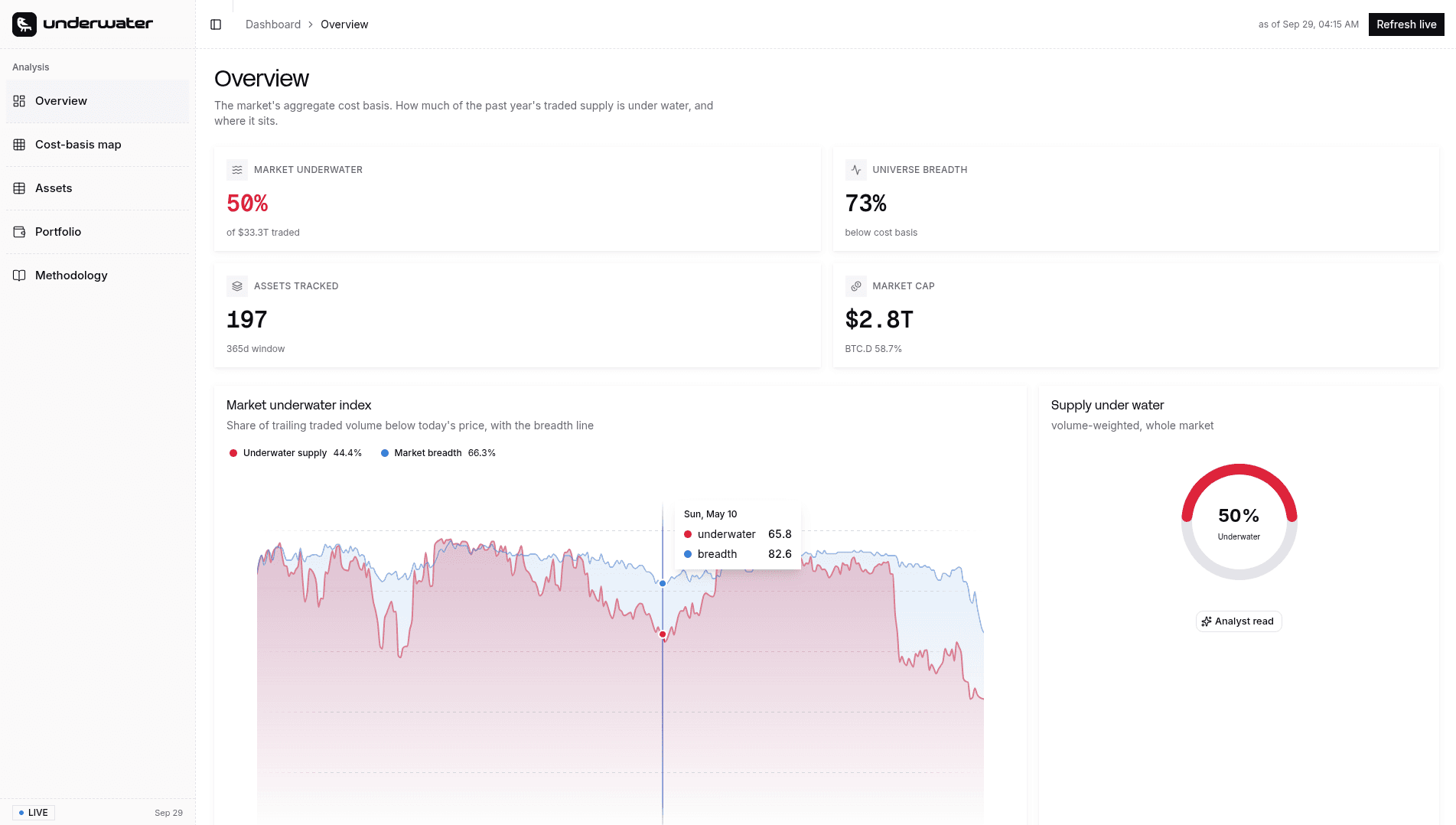The height and width of the screenshot is (825, 1456).
Task: Click the Refresh live button
Action: pos(1406,24)
